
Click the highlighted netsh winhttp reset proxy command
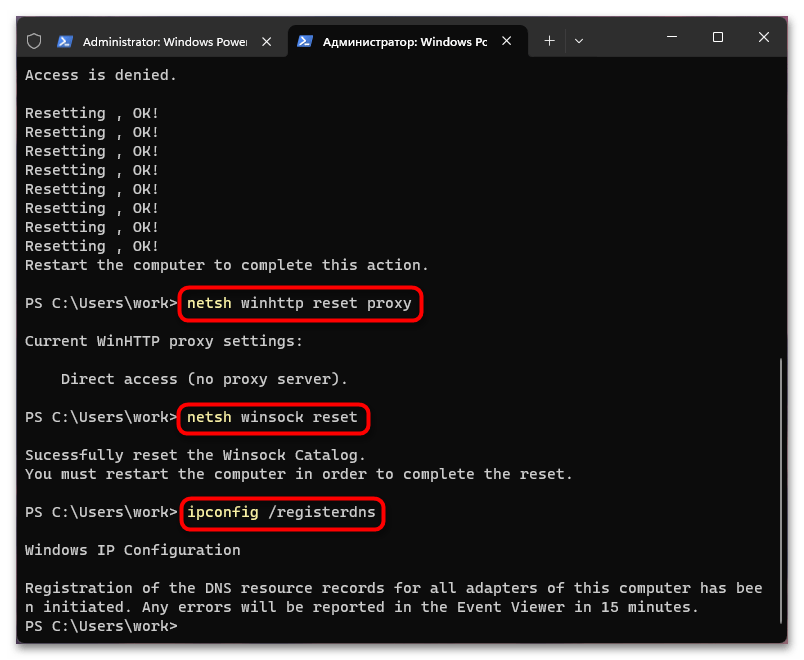pyautogui.click(x=300, y=303)
